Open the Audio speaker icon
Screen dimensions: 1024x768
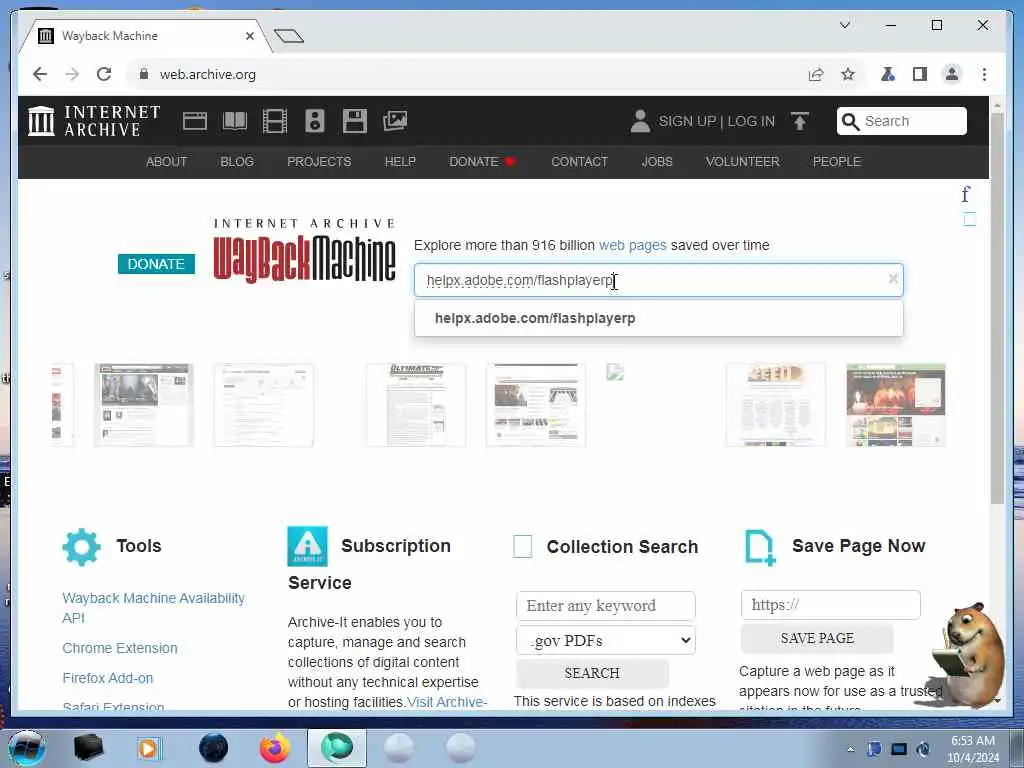tap(314, 121)
